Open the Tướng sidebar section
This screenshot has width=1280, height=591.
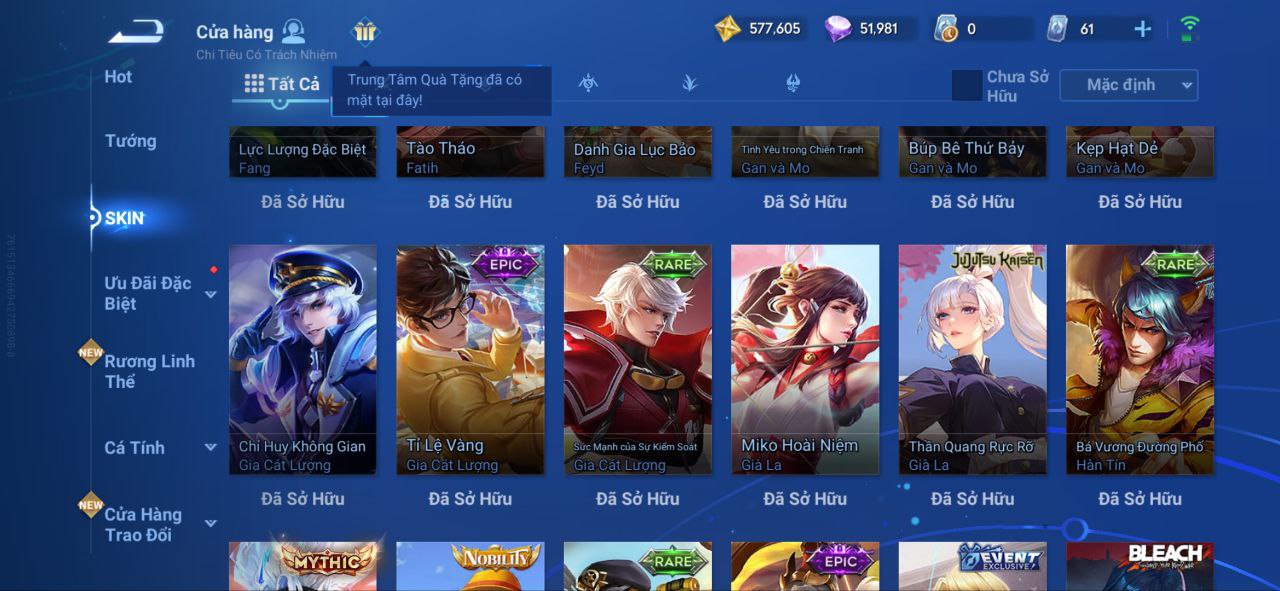pyautogui.click(x=131, y=141)
